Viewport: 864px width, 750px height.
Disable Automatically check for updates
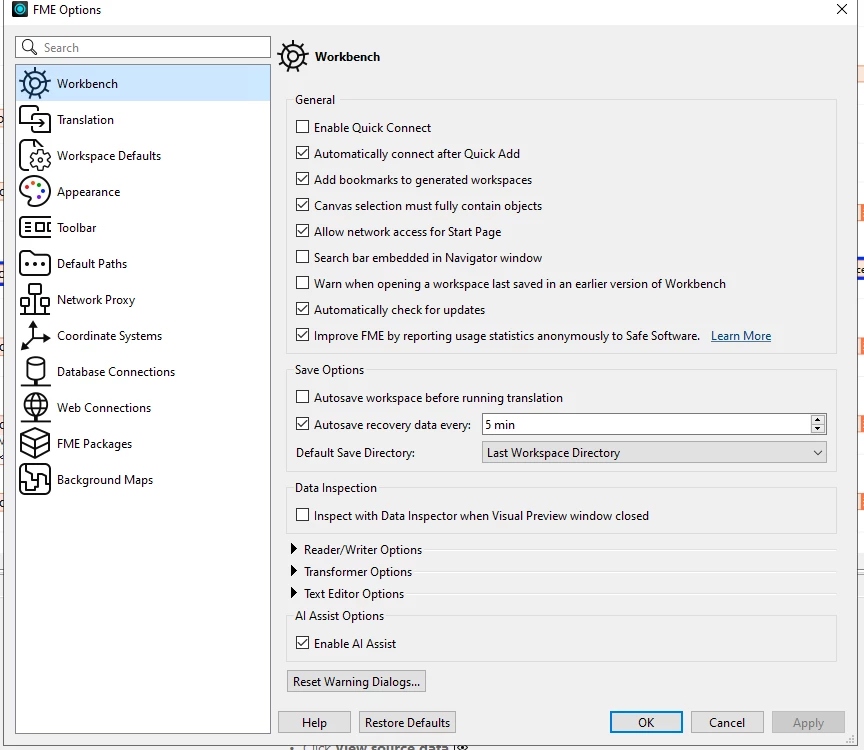(303, 309)
